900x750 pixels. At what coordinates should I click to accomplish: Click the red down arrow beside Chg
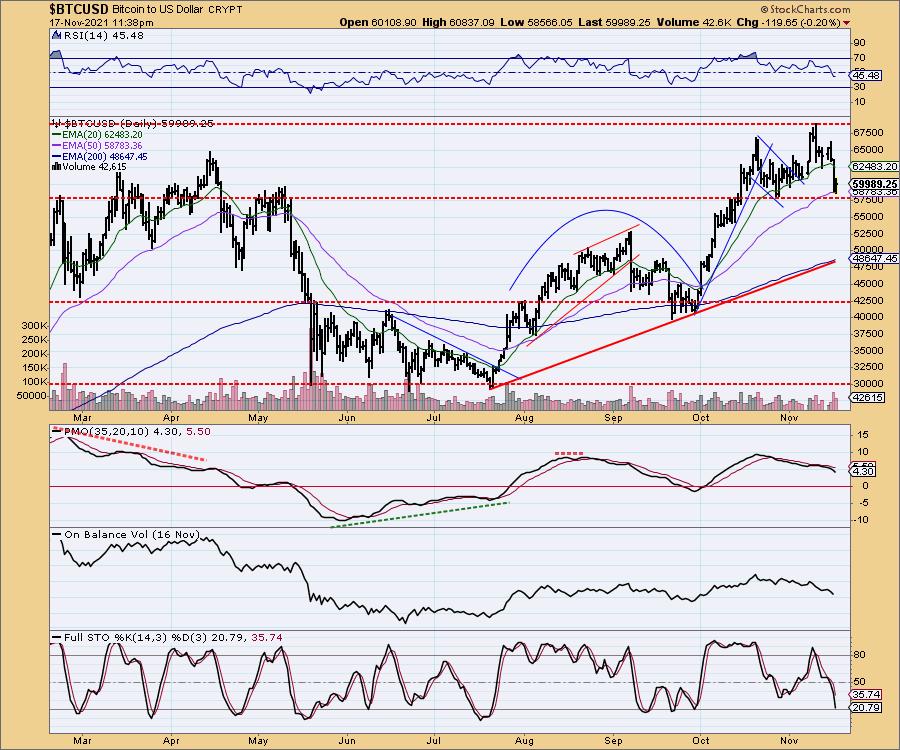click(847, 23)
